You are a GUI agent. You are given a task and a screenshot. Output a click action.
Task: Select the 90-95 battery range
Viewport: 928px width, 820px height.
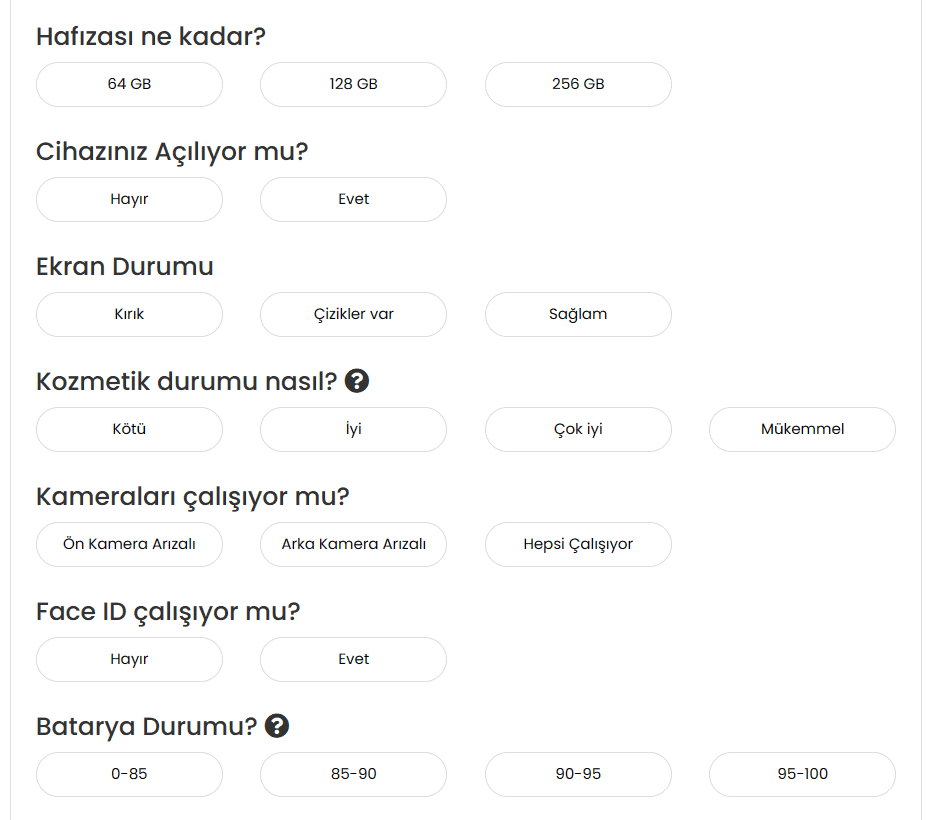[578, 774]
